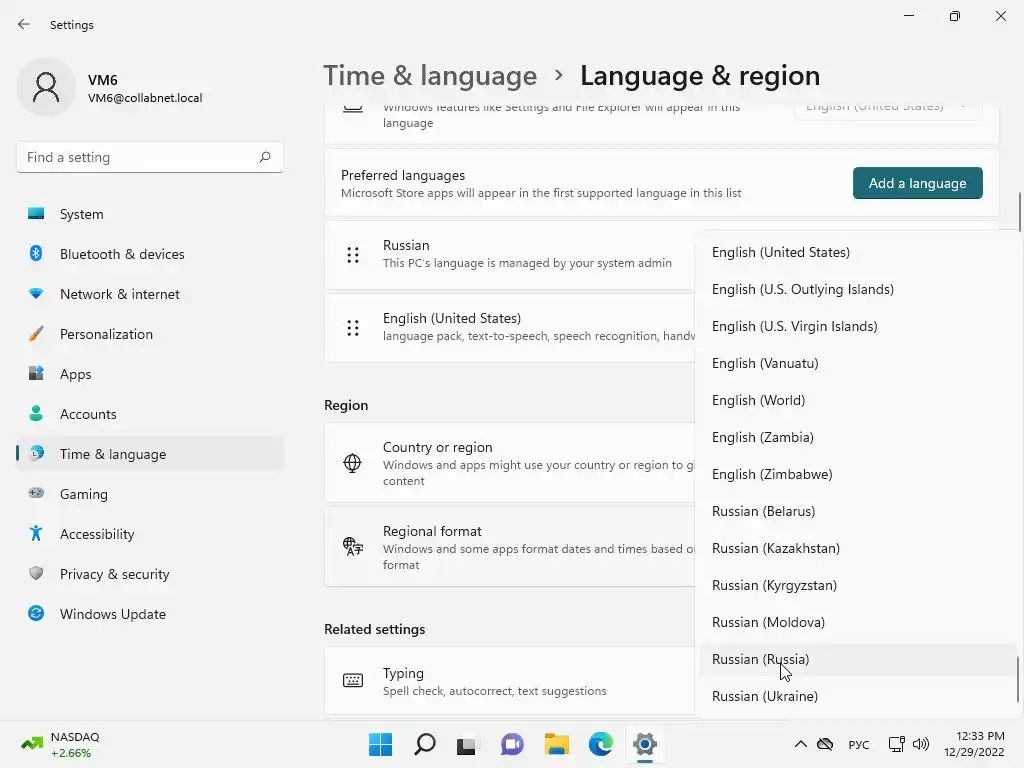Grab the drag handle beside English (United States)

pos(353,328)
